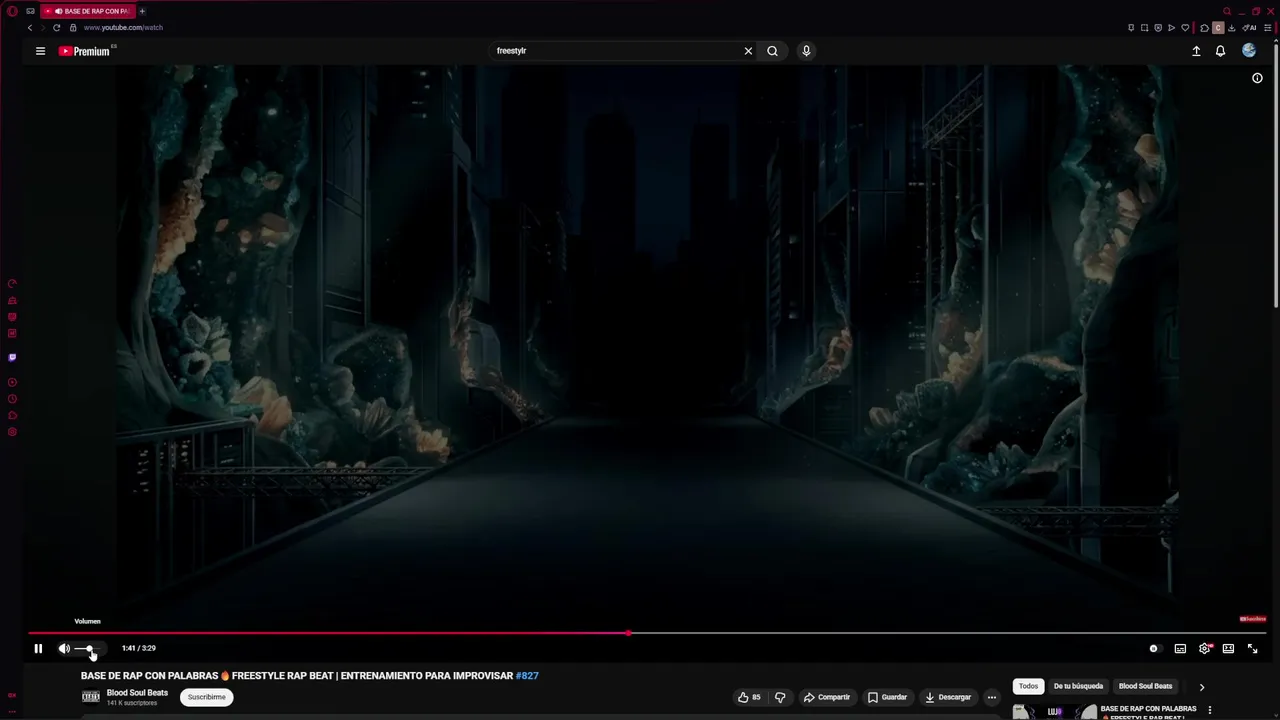
Task: Click the volume slider handle
Action: pos(90,649)
